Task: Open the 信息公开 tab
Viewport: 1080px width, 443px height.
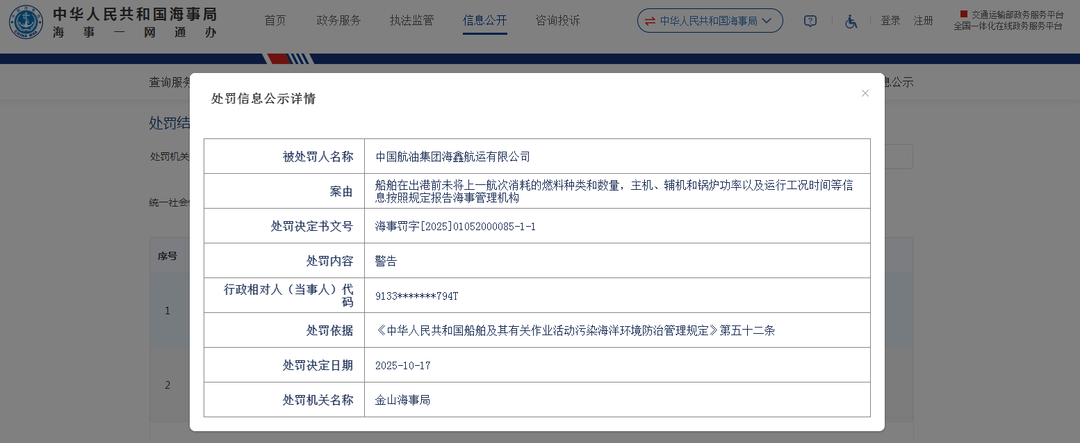Action: [x=485, y=20]
